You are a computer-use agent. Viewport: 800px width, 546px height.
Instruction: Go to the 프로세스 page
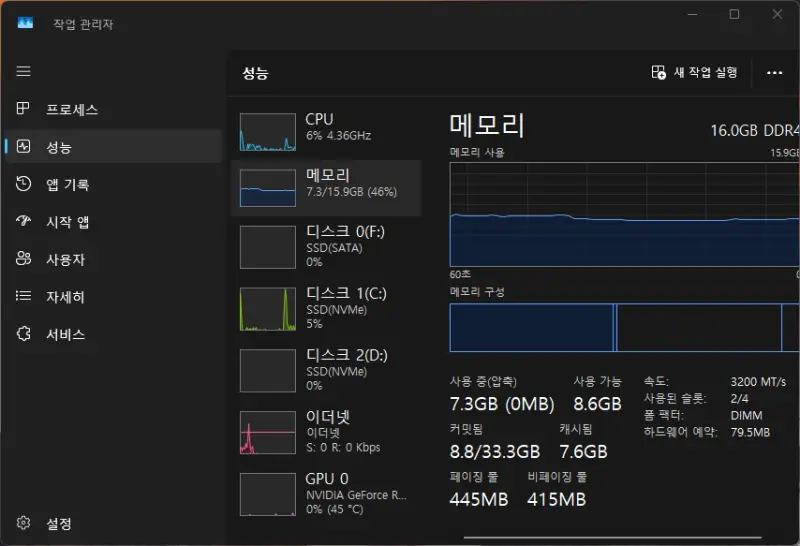click(72, 110)
